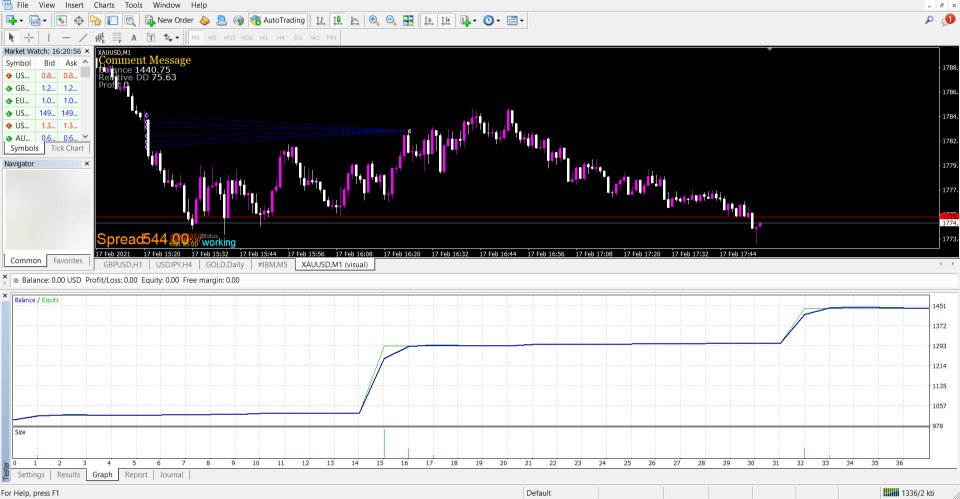Click the Tile Windows grid icon
Viewport: 960px width, 499px height.
pos(408,20)
